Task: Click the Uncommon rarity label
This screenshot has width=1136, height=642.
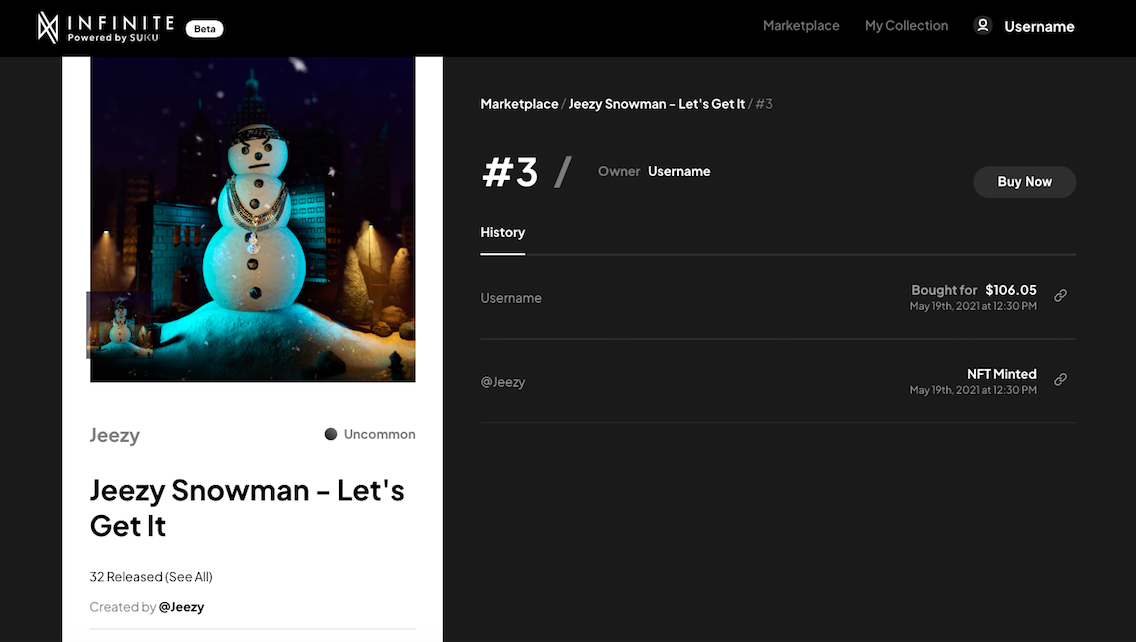Action: [380, 434]
